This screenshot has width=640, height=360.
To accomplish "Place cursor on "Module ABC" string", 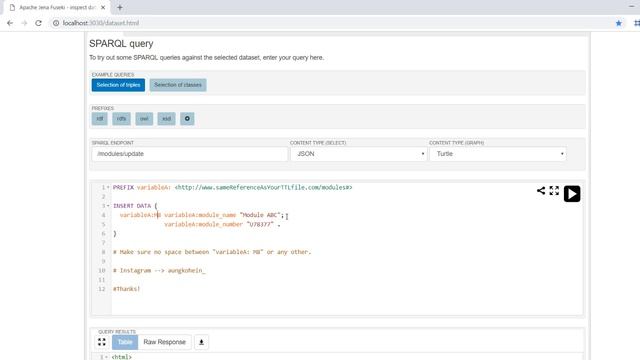I will pos(260,215).
